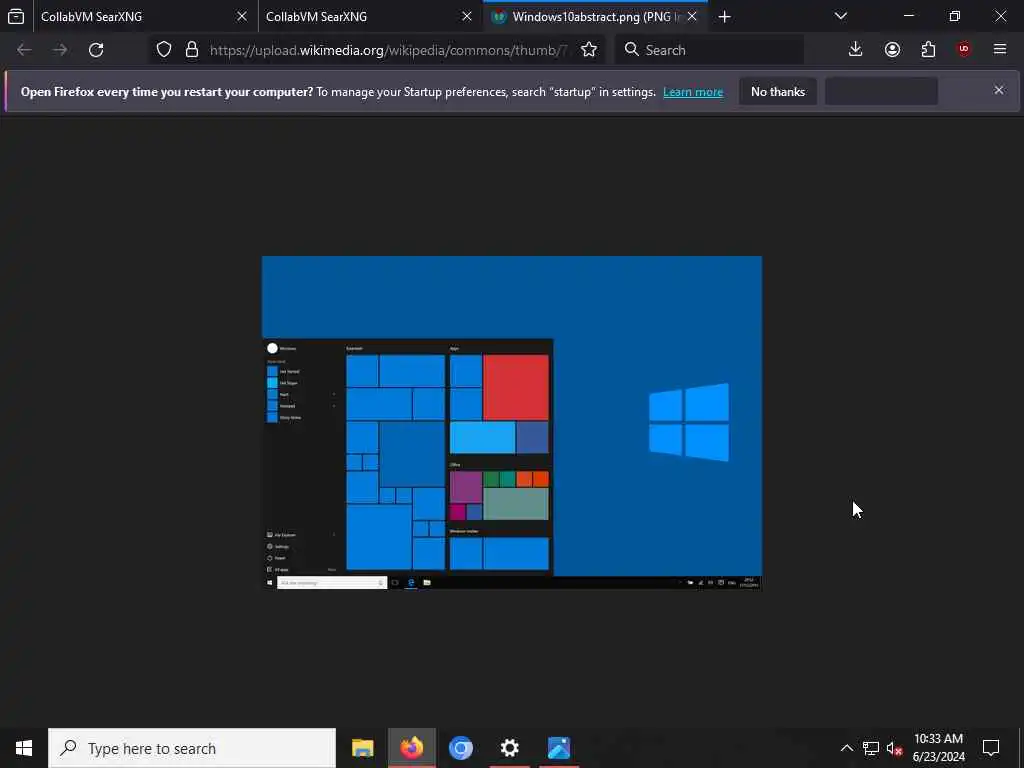Image resolution: width=1024 pixels, height=768 pixels.
Task: Open the clock showing 10:33 AM
Action: point(938,748)
